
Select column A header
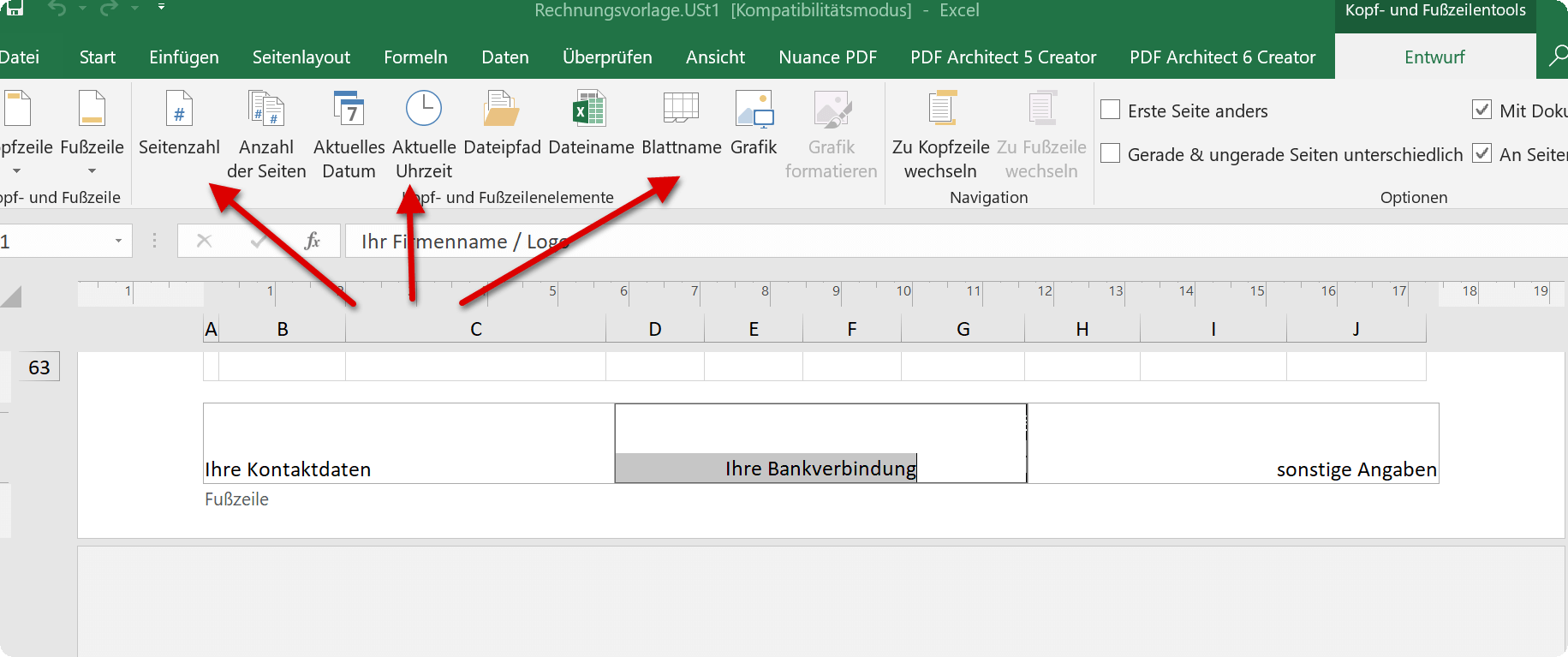[211, 329]
